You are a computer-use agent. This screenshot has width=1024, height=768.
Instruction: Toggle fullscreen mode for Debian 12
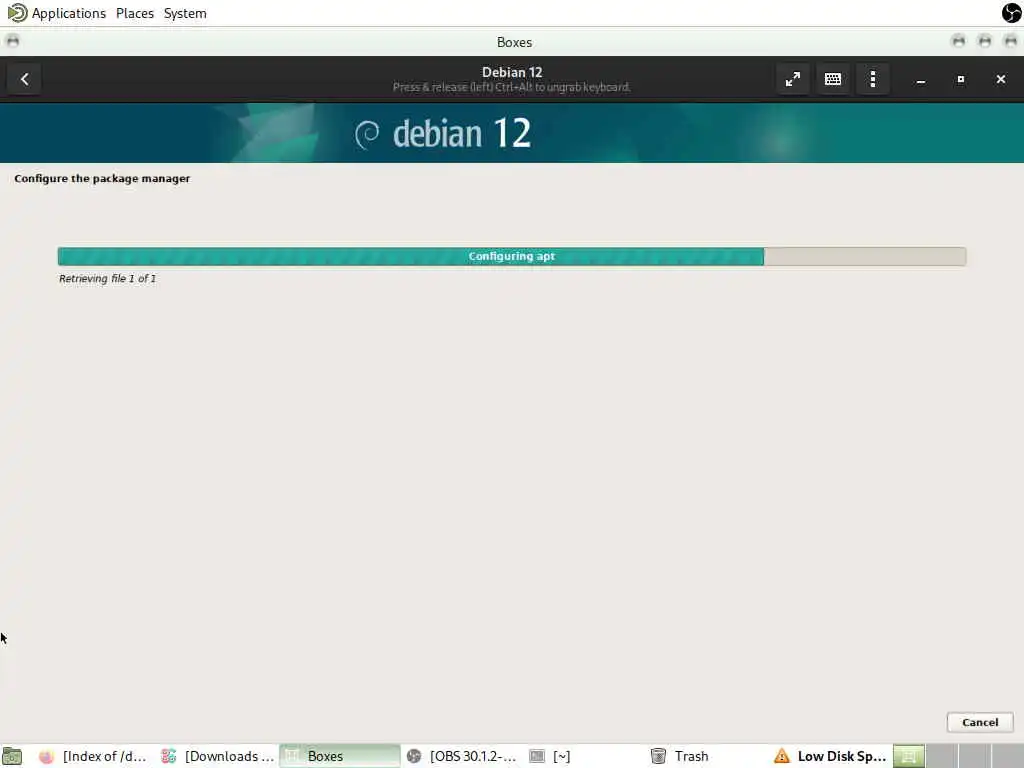pyautogui.click(x=793, y=79)
